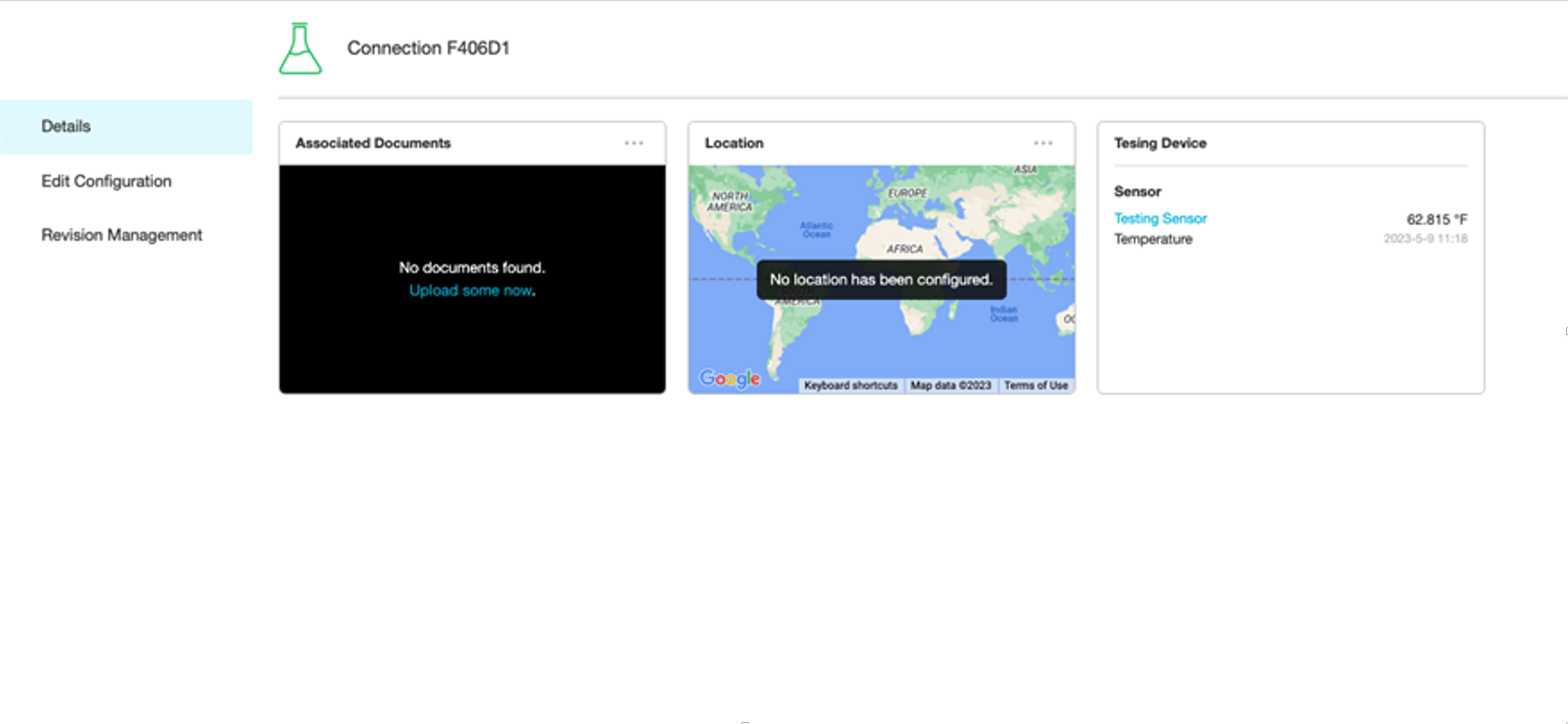Open Terms of Use map link
1568x724 pixels.
(1036, 385)
